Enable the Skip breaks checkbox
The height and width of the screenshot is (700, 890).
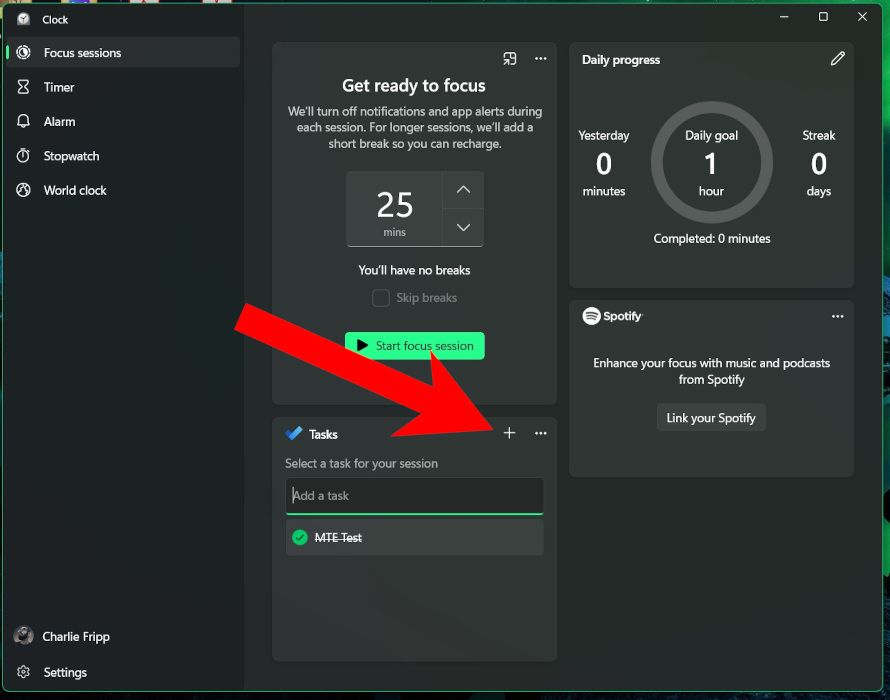[381, 297]
